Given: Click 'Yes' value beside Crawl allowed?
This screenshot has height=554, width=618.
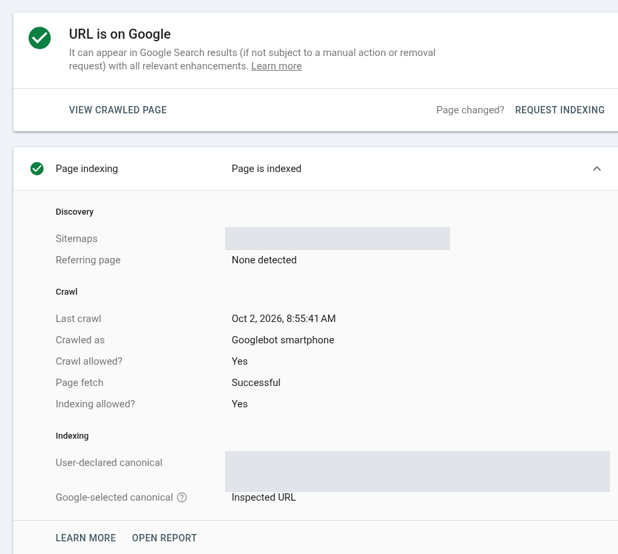Looking at the screenshot, I should [240, 361].
